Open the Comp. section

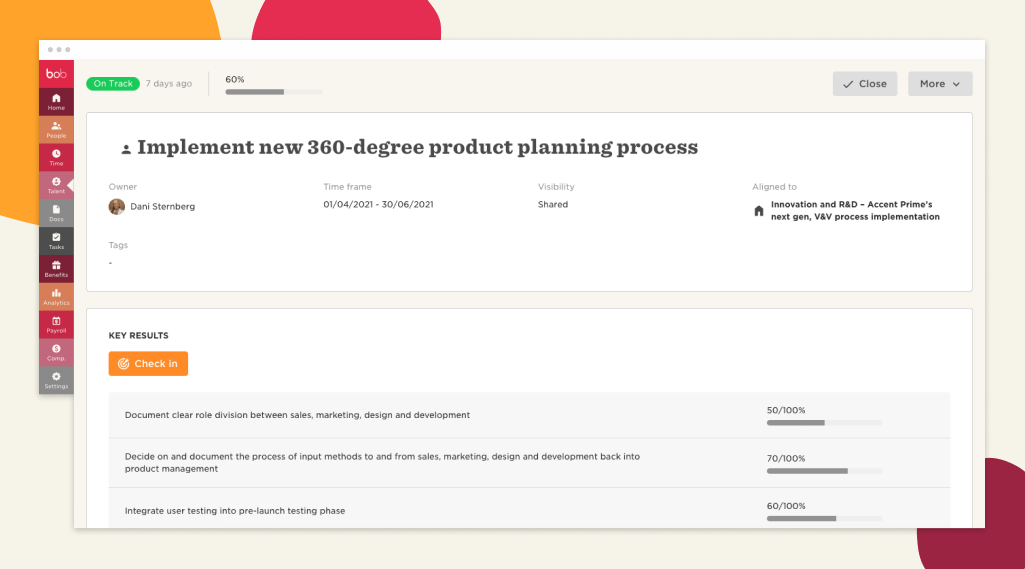[56, 353]
